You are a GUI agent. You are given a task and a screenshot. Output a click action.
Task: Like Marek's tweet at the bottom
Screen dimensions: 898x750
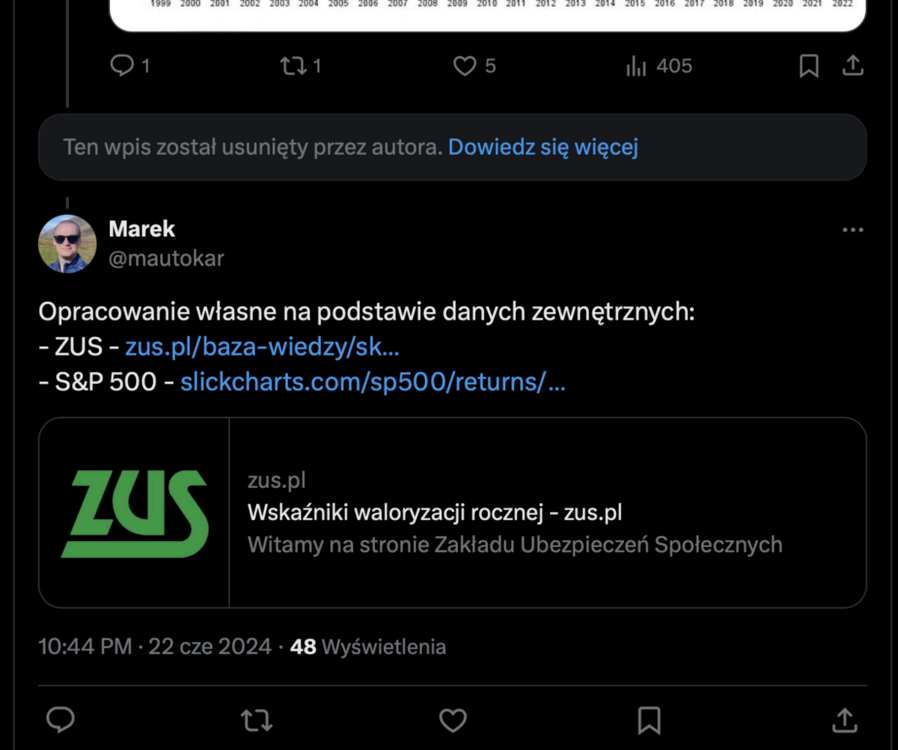(452, 719)
